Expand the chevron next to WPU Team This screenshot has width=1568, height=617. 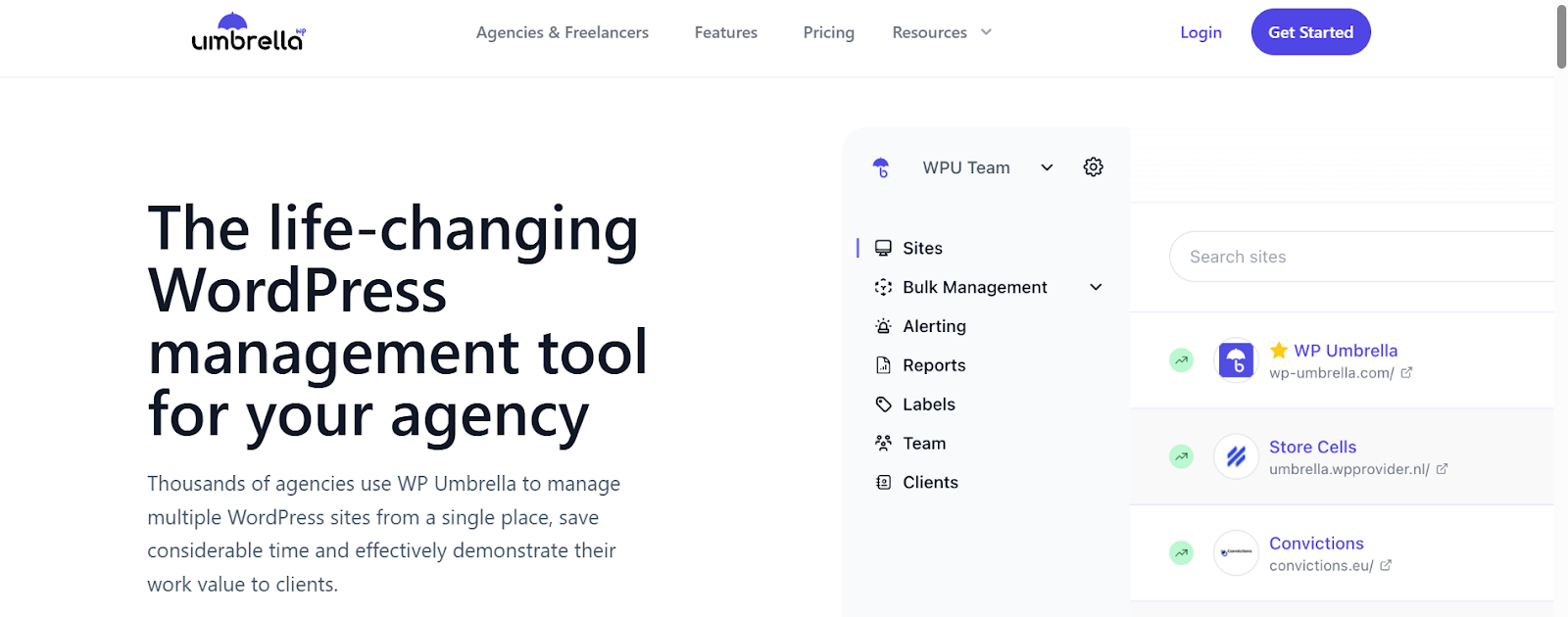(x=1047, y=167)
